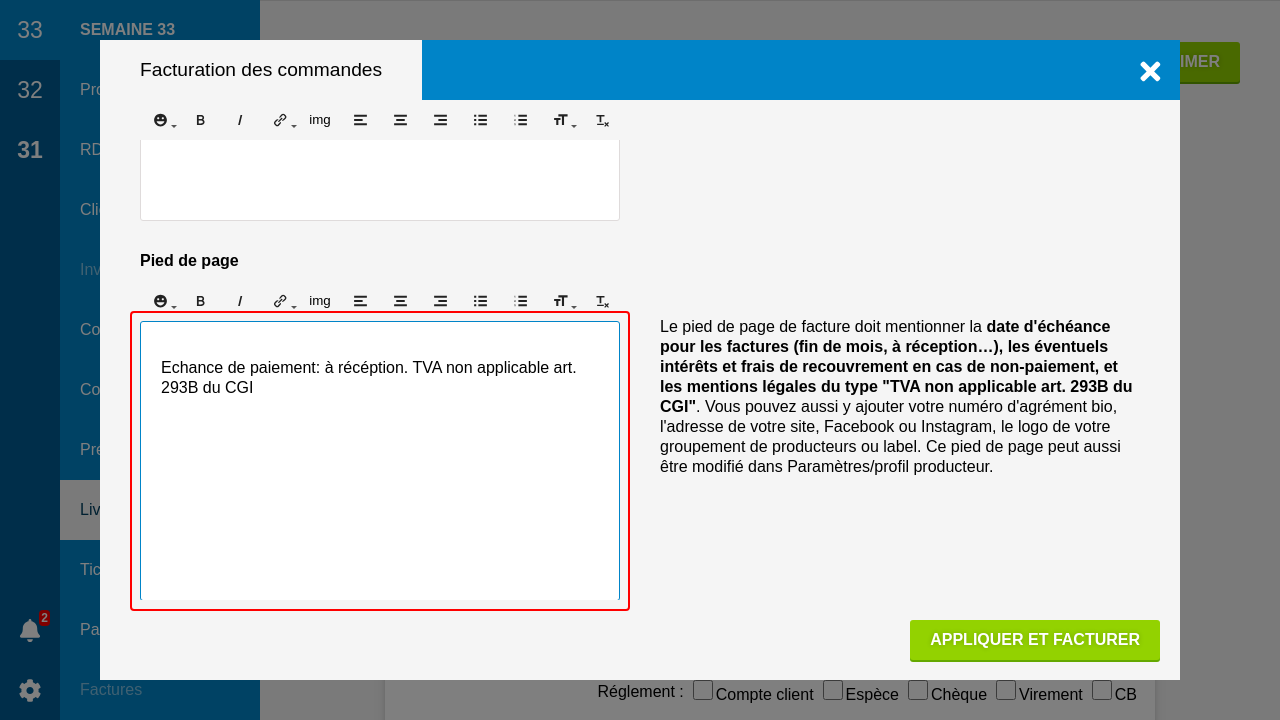Insert numbered list in footer editor
The height and width of the screenshot is (720, 1280).
pos(520,301)
